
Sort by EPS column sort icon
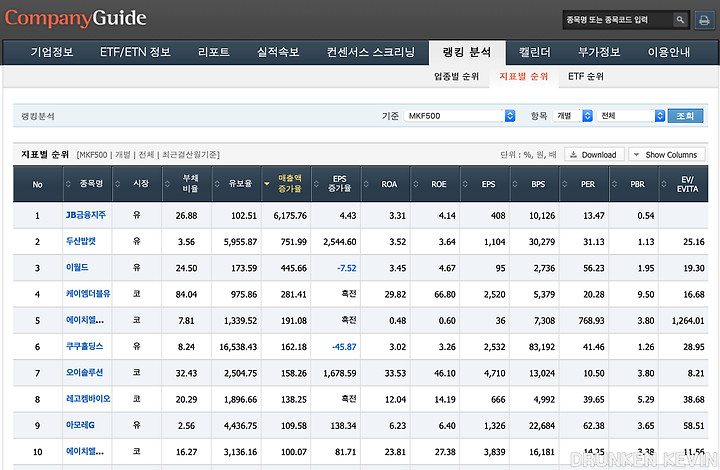coord(465,184)
